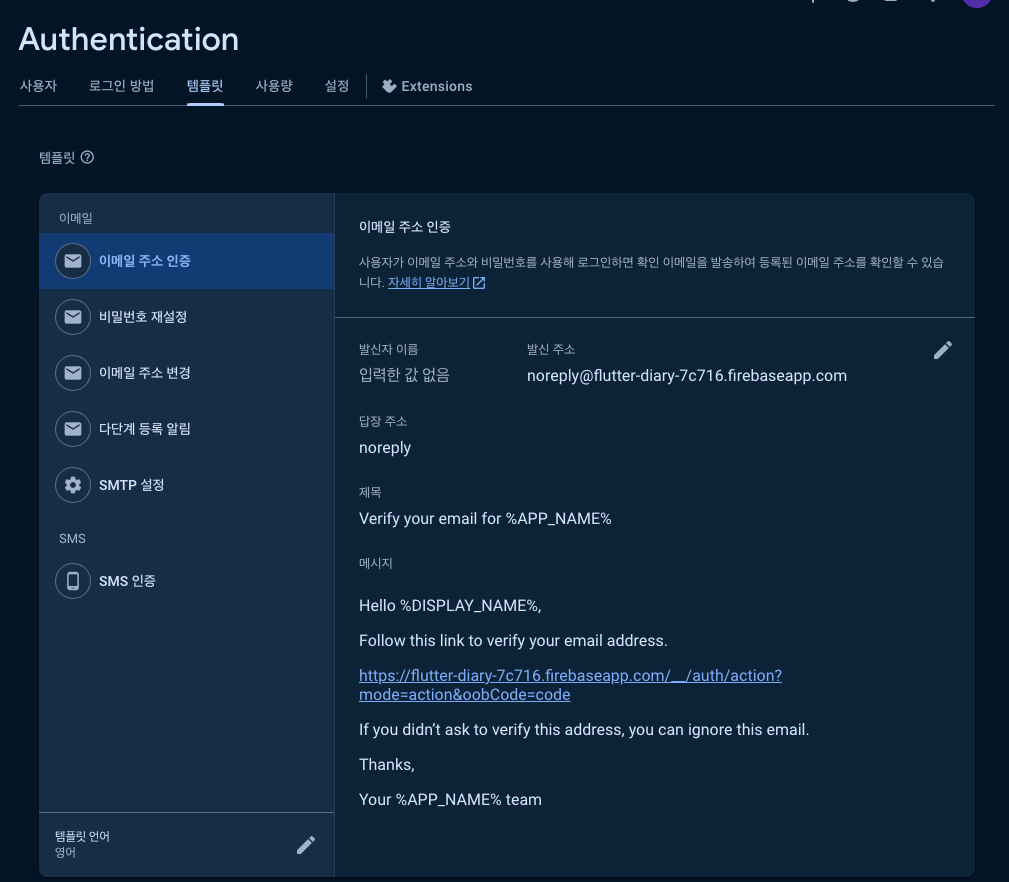Viewport: 1009px width, 882px height.
Task: Click the 발신자 이름 value 입력한 값 없음
Action: click(x=404, y=375)
